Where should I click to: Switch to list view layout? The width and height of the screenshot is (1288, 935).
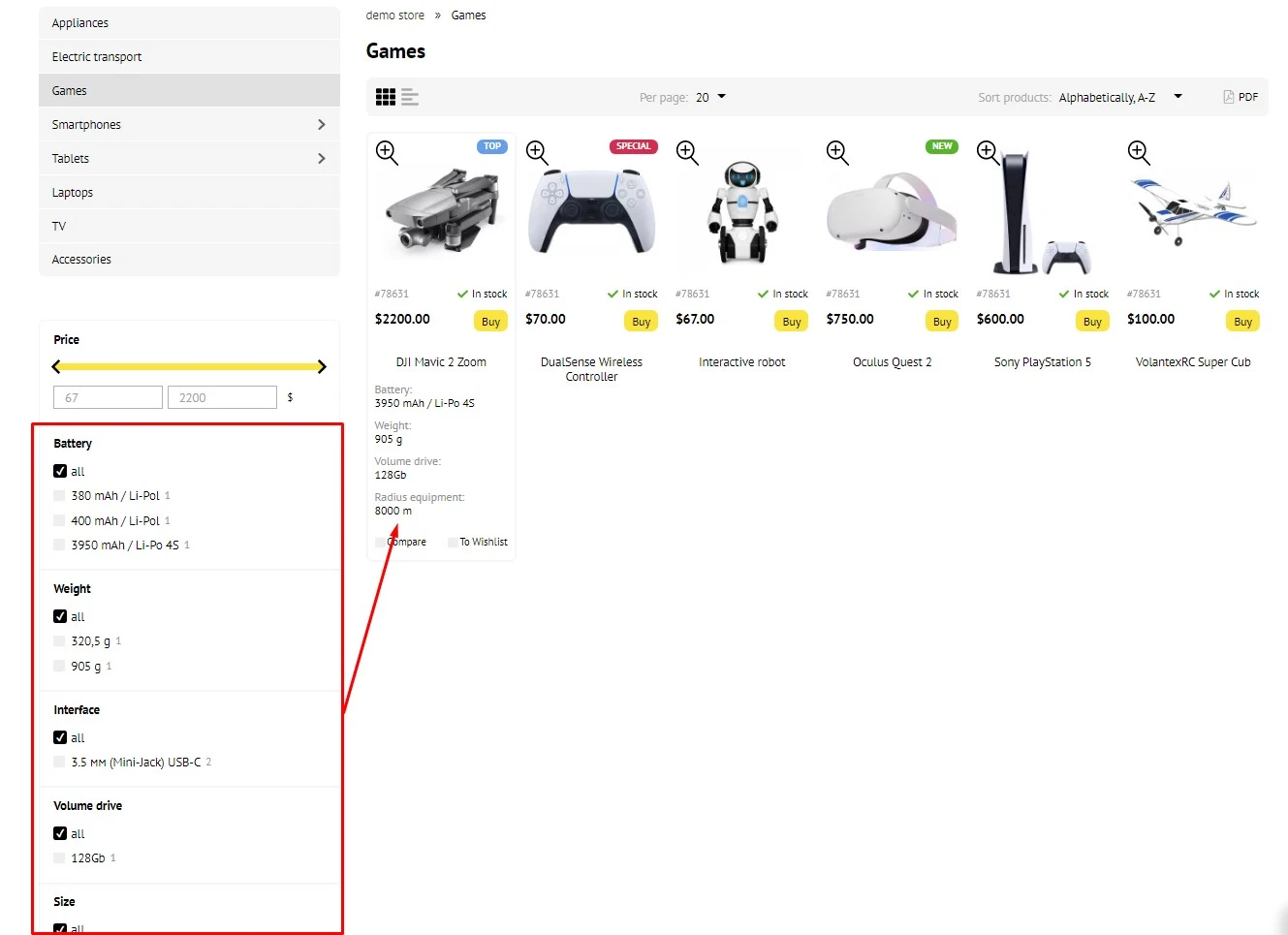pyautogui.click(x=410, y=96)
